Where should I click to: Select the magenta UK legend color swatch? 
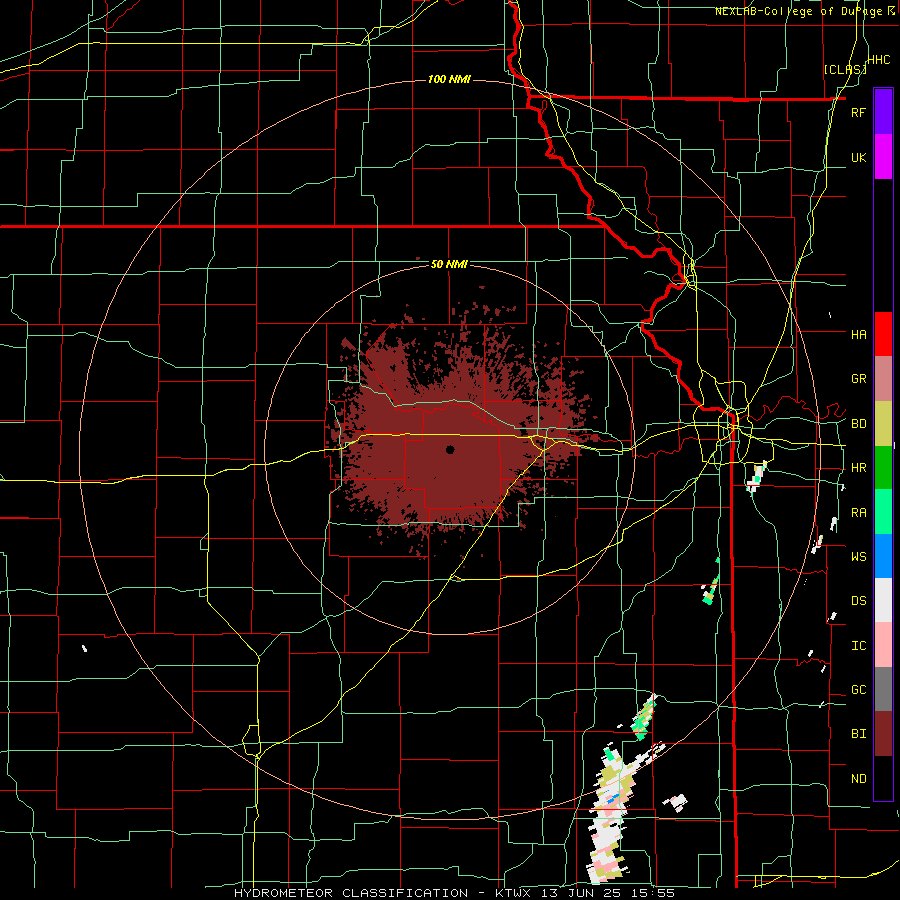pyautogui.click(x=883, y=157)
